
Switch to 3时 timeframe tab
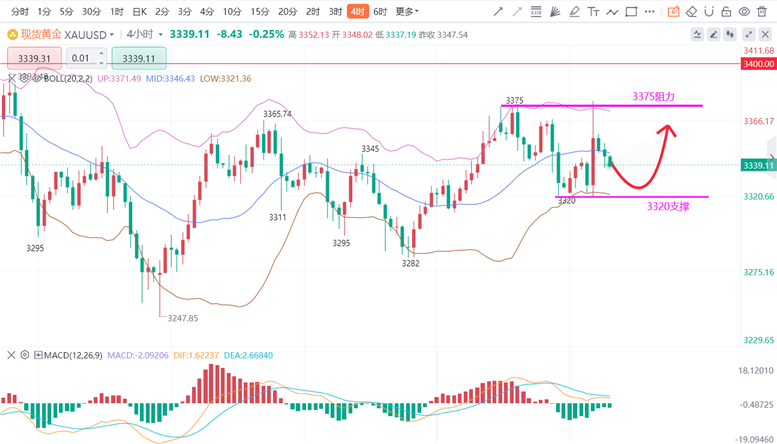335,11
